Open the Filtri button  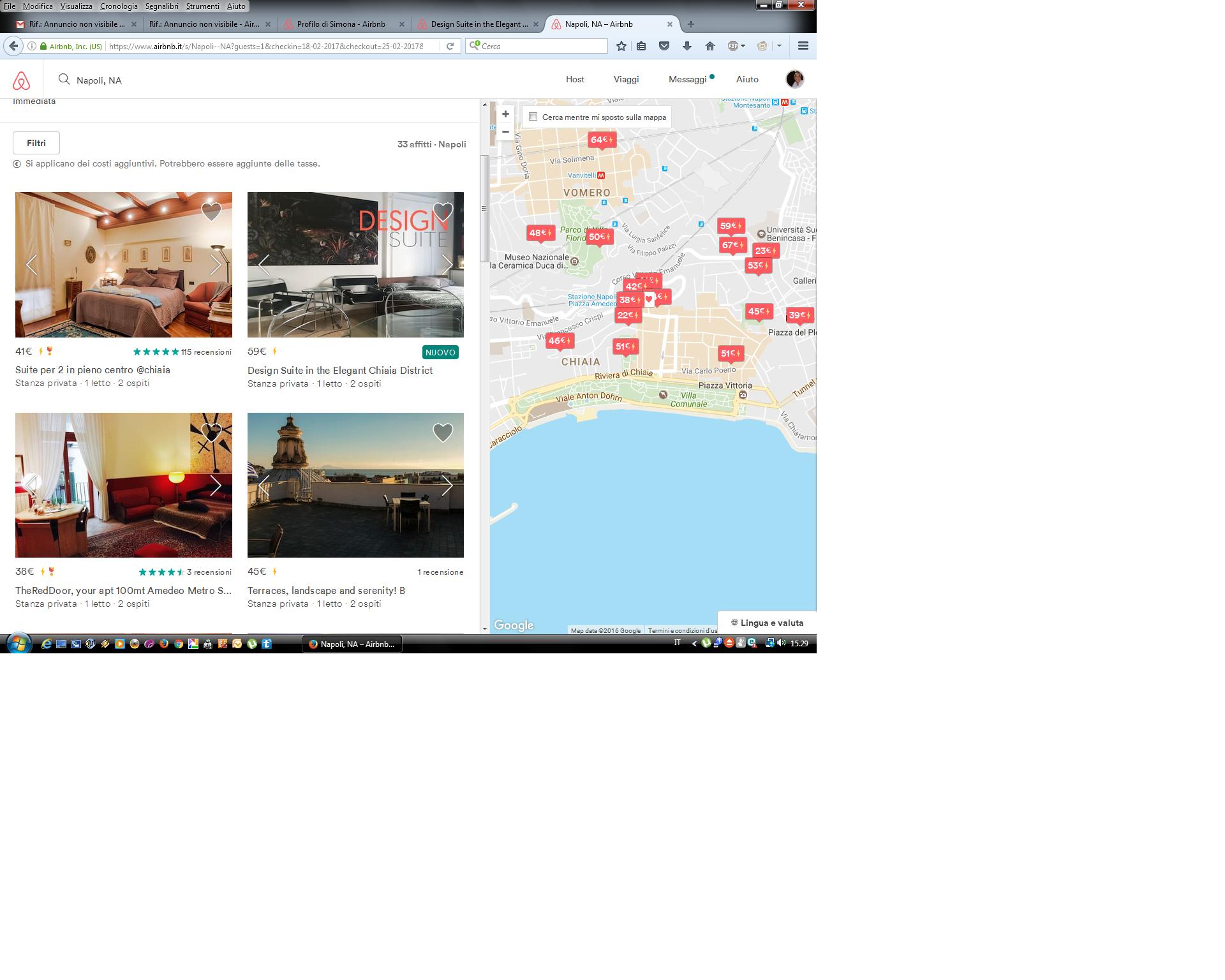coord(36,143)
